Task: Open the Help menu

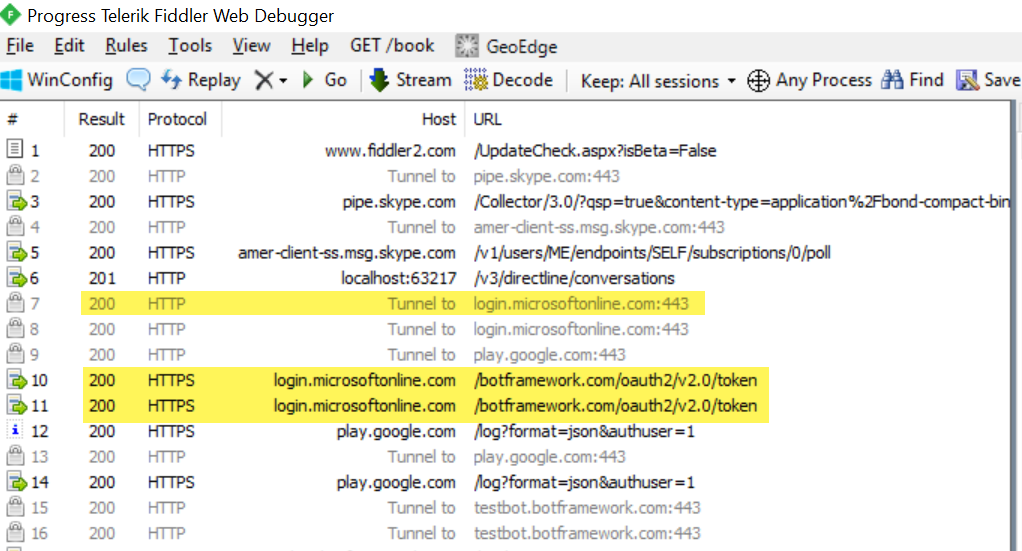Action: [310, 46]
